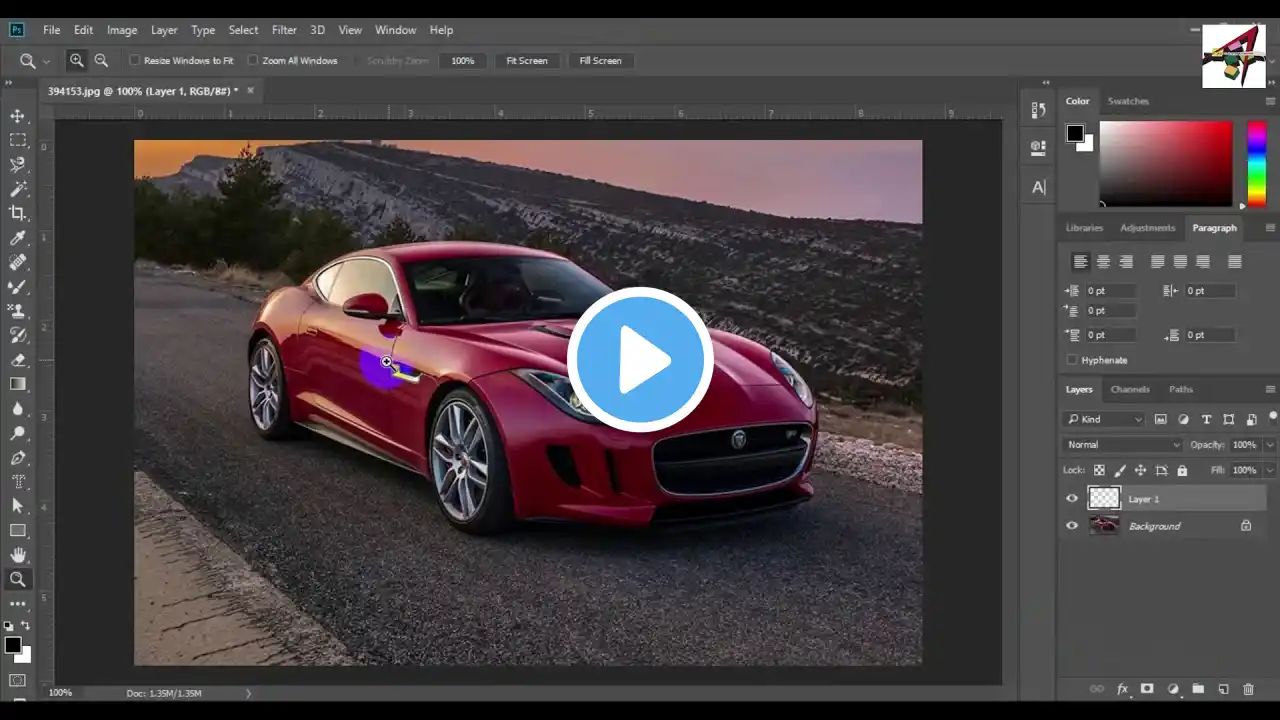Select the Hand tool

coord(18,555)
